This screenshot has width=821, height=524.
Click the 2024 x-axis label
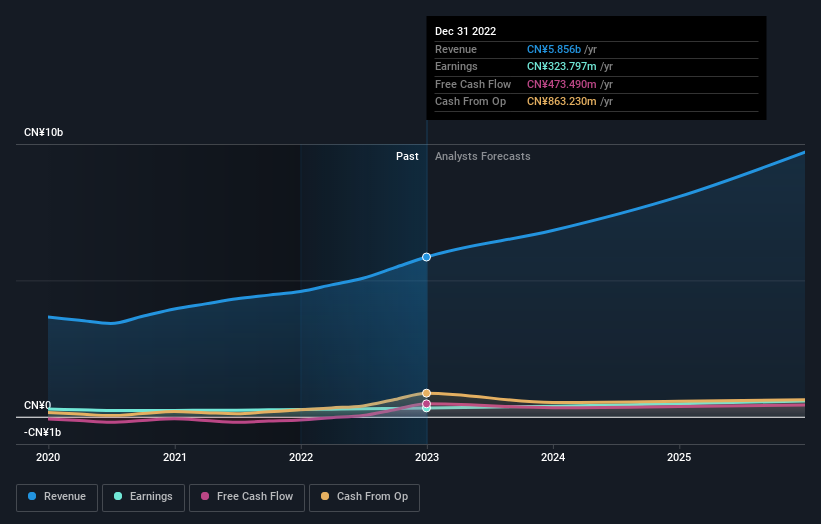pos(553,457)
